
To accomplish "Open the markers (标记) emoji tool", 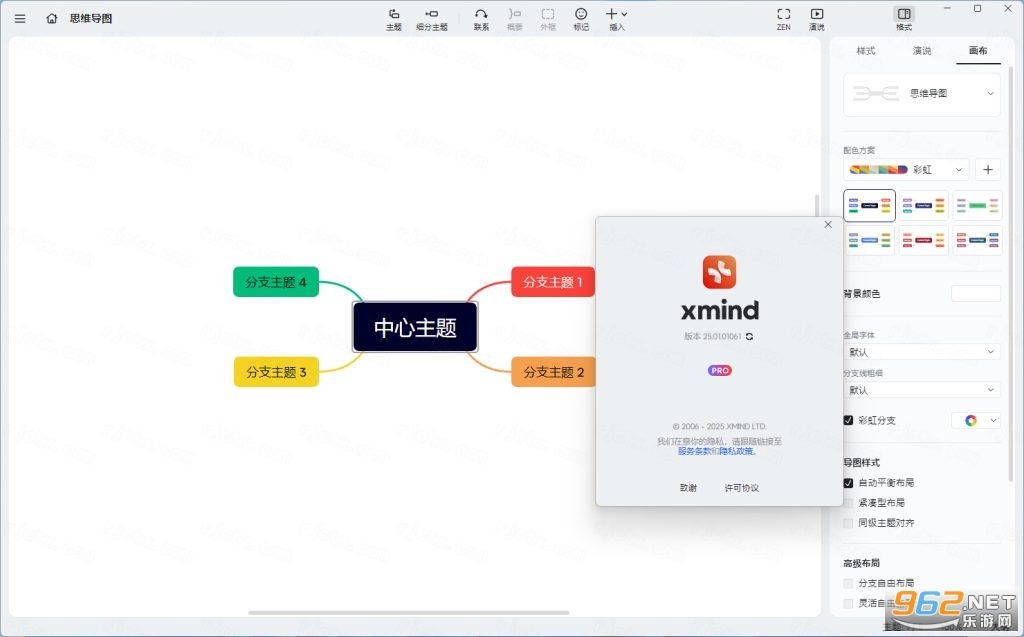I will 581,20.
